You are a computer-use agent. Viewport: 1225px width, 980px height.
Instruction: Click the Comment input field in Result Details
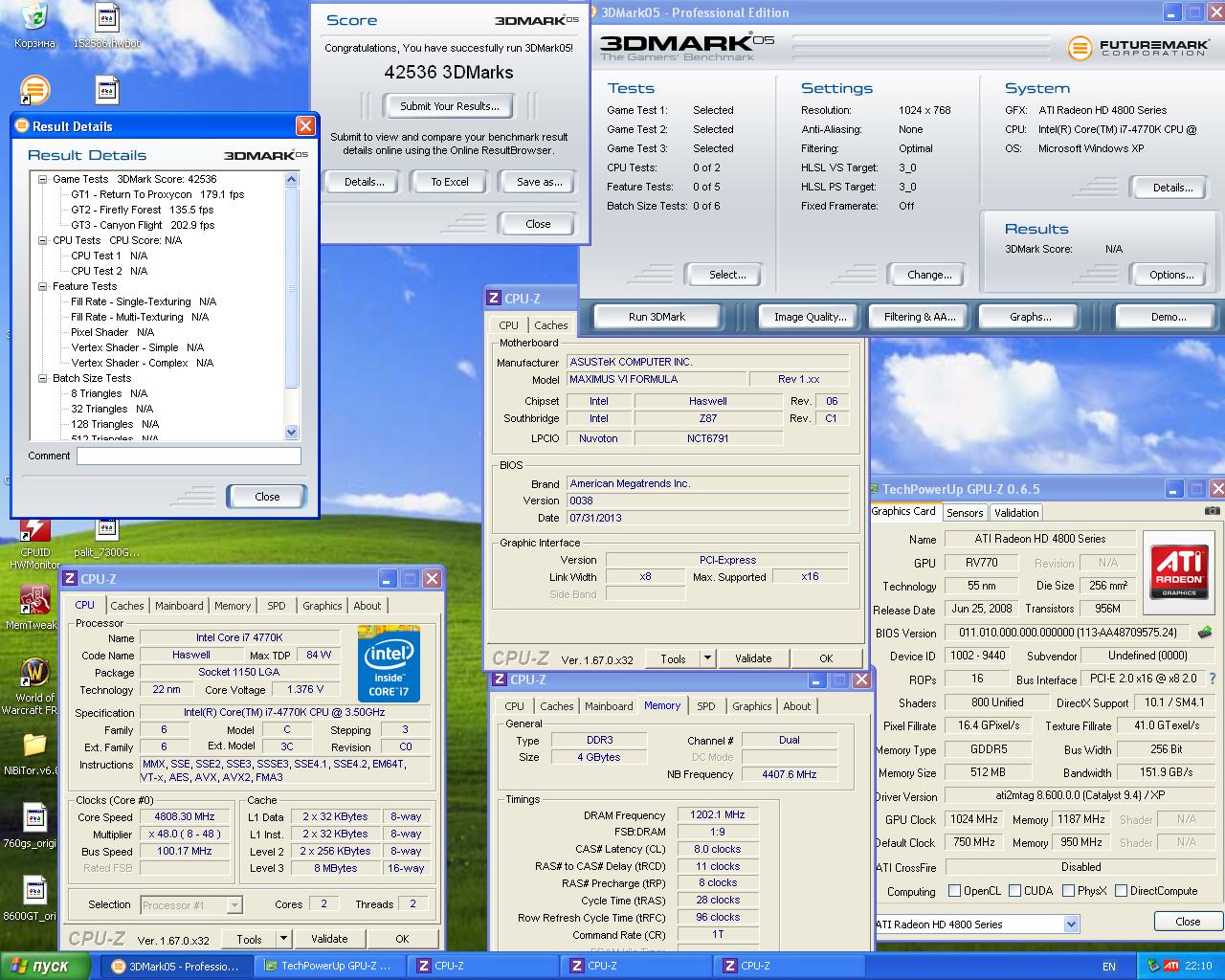(189, 457)
